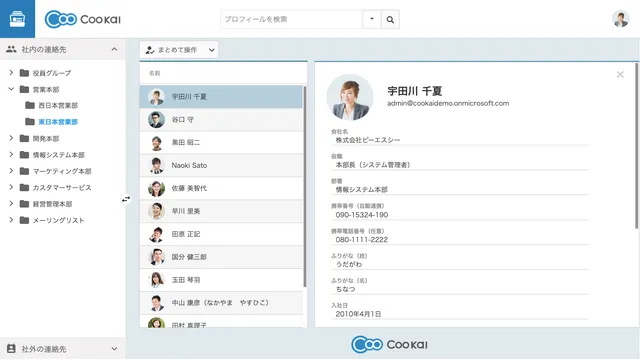
Task: Click the large profile photo of 宇田川 千夏
Action: click(350, 97)
